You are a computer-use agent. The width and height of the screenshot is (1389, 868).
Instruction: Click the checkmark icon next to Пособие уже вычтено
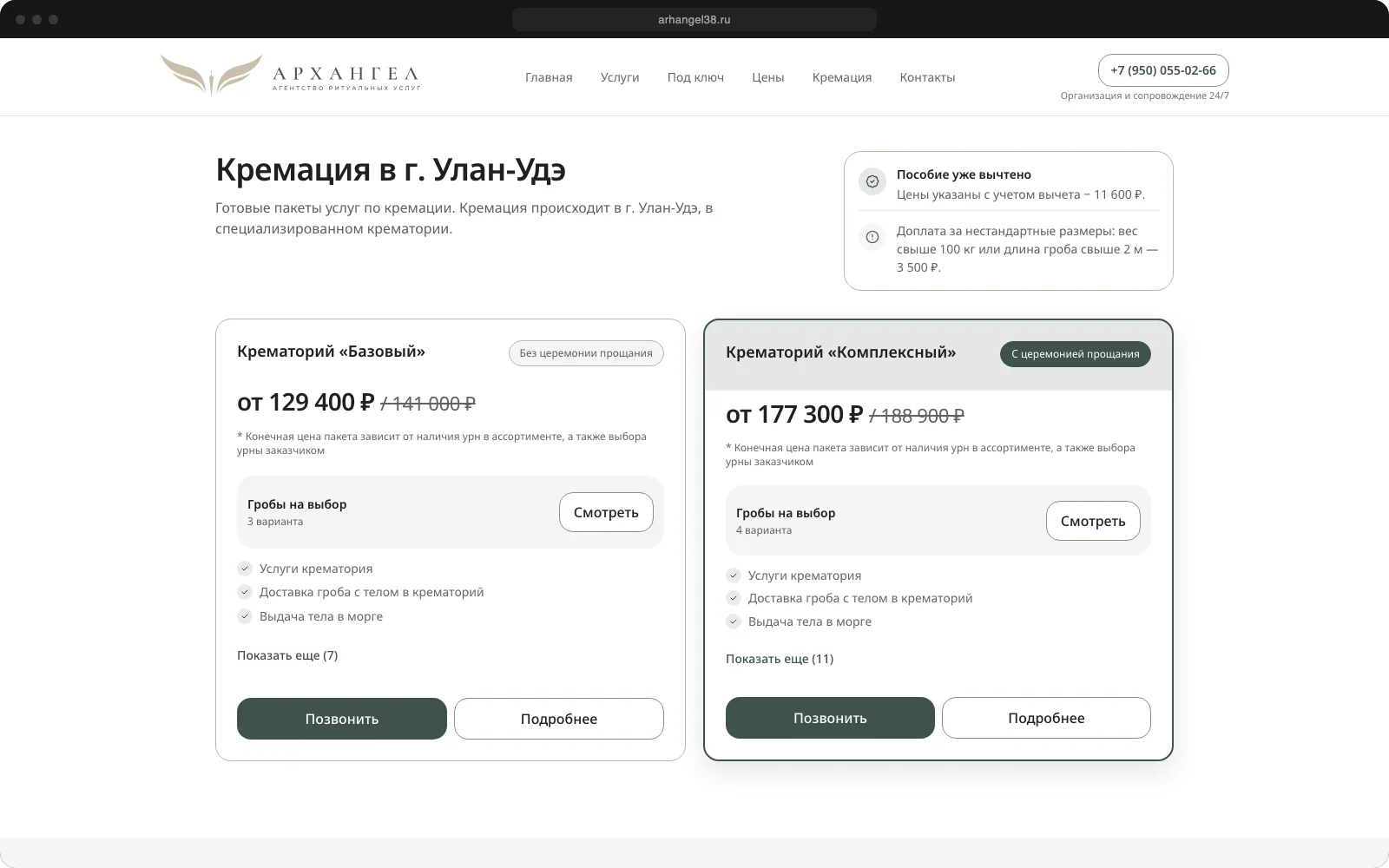coord(872,181)
